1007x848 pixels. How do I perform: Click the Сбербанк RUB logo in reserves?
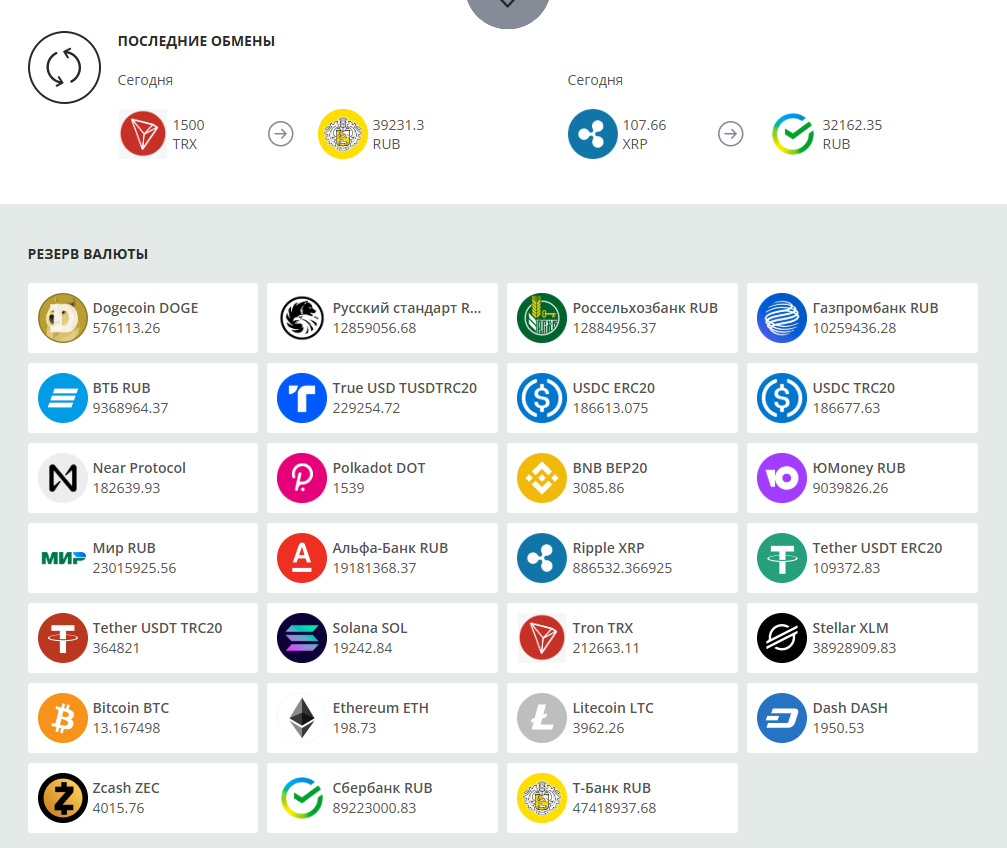302,798
